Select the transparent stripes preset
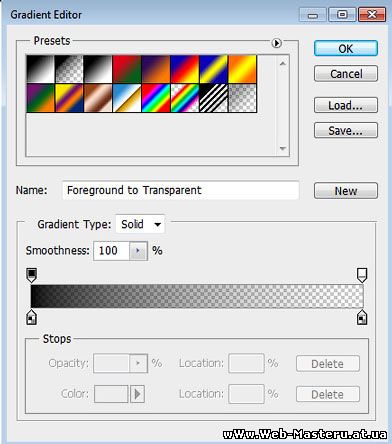392x444 pixels. (x=214, y=98)
